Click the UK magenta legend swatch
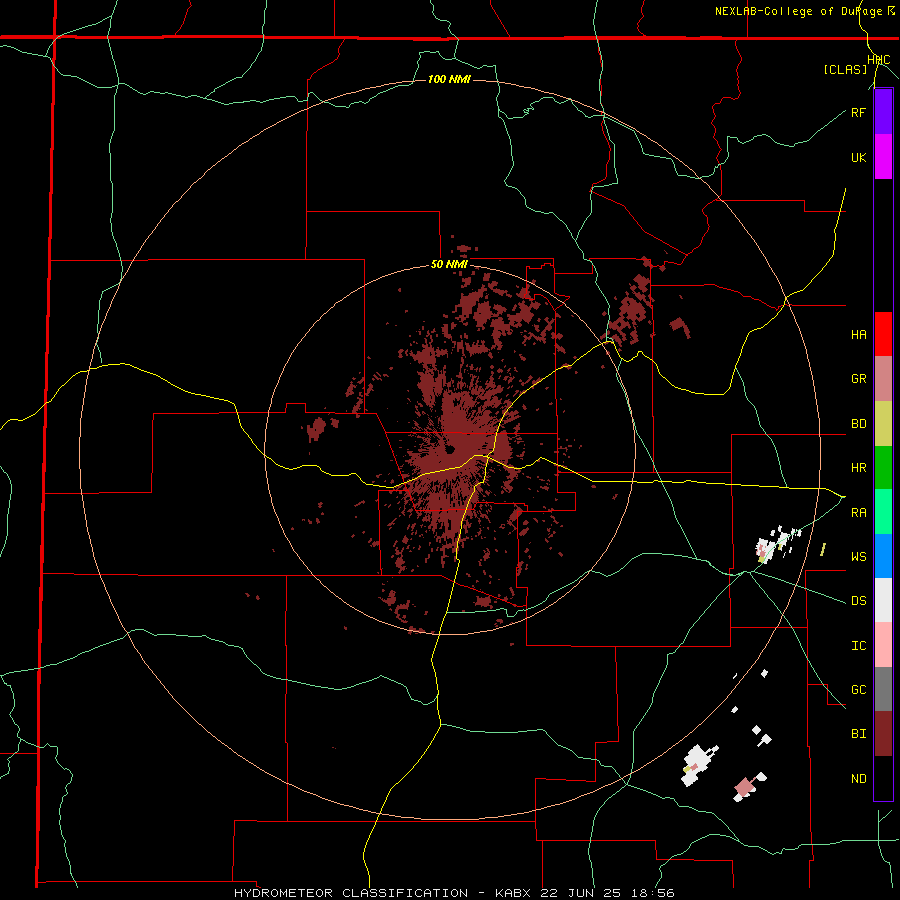Screen dimensions: 900x900 tap(883, 157)
